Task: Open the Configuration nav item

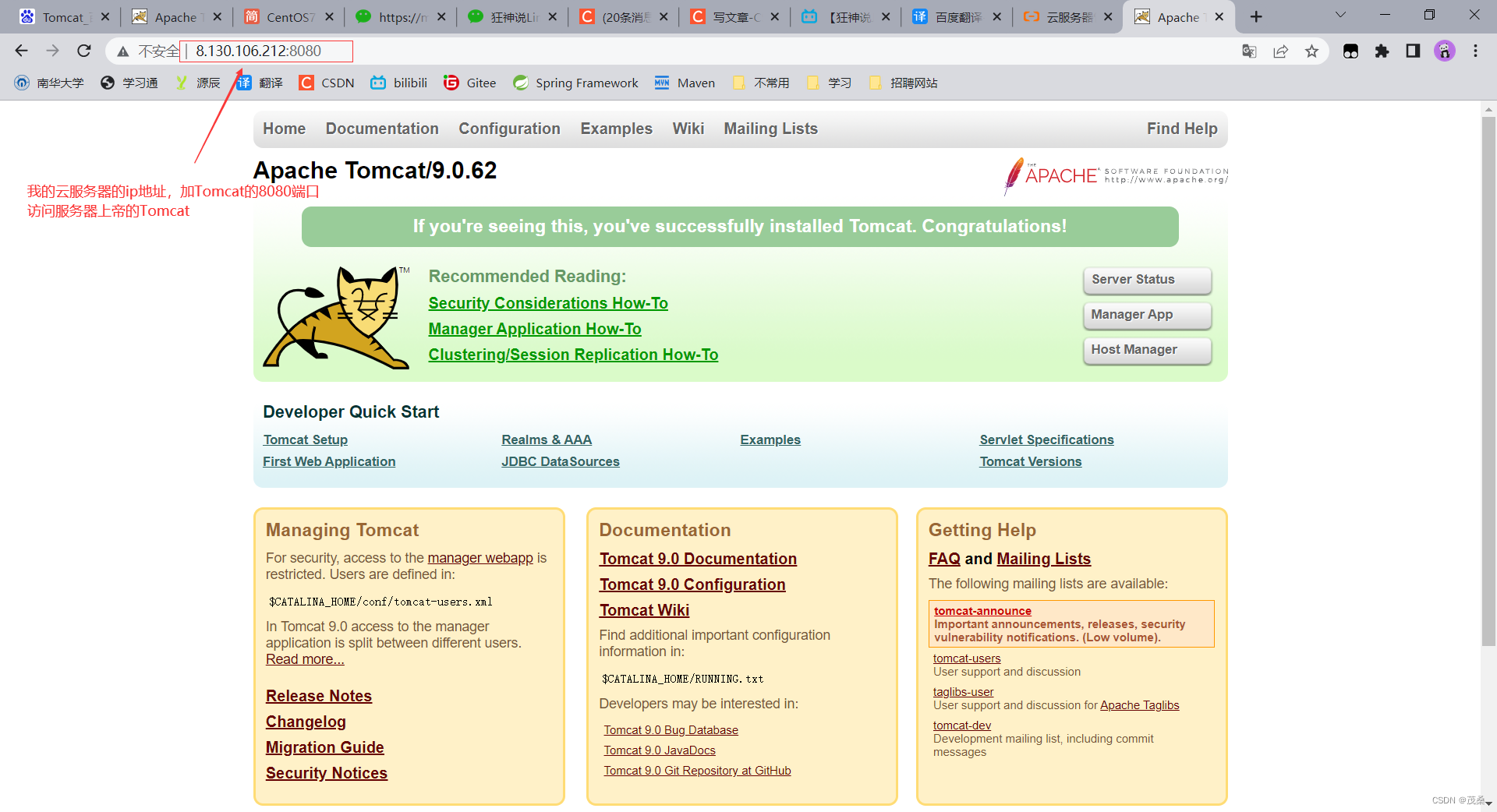Action: point(509,129)
